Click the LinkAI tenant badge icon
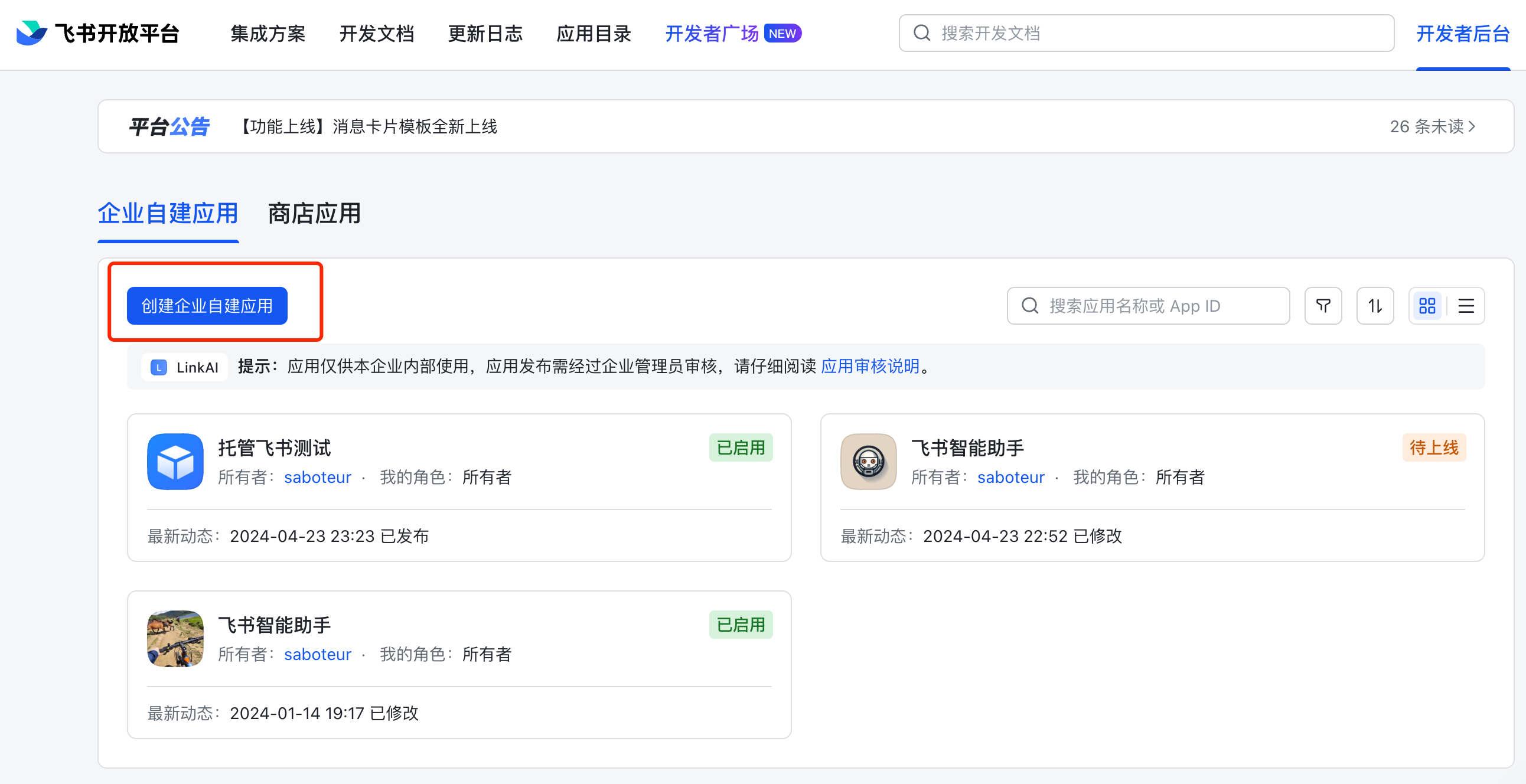 [158, 367]
